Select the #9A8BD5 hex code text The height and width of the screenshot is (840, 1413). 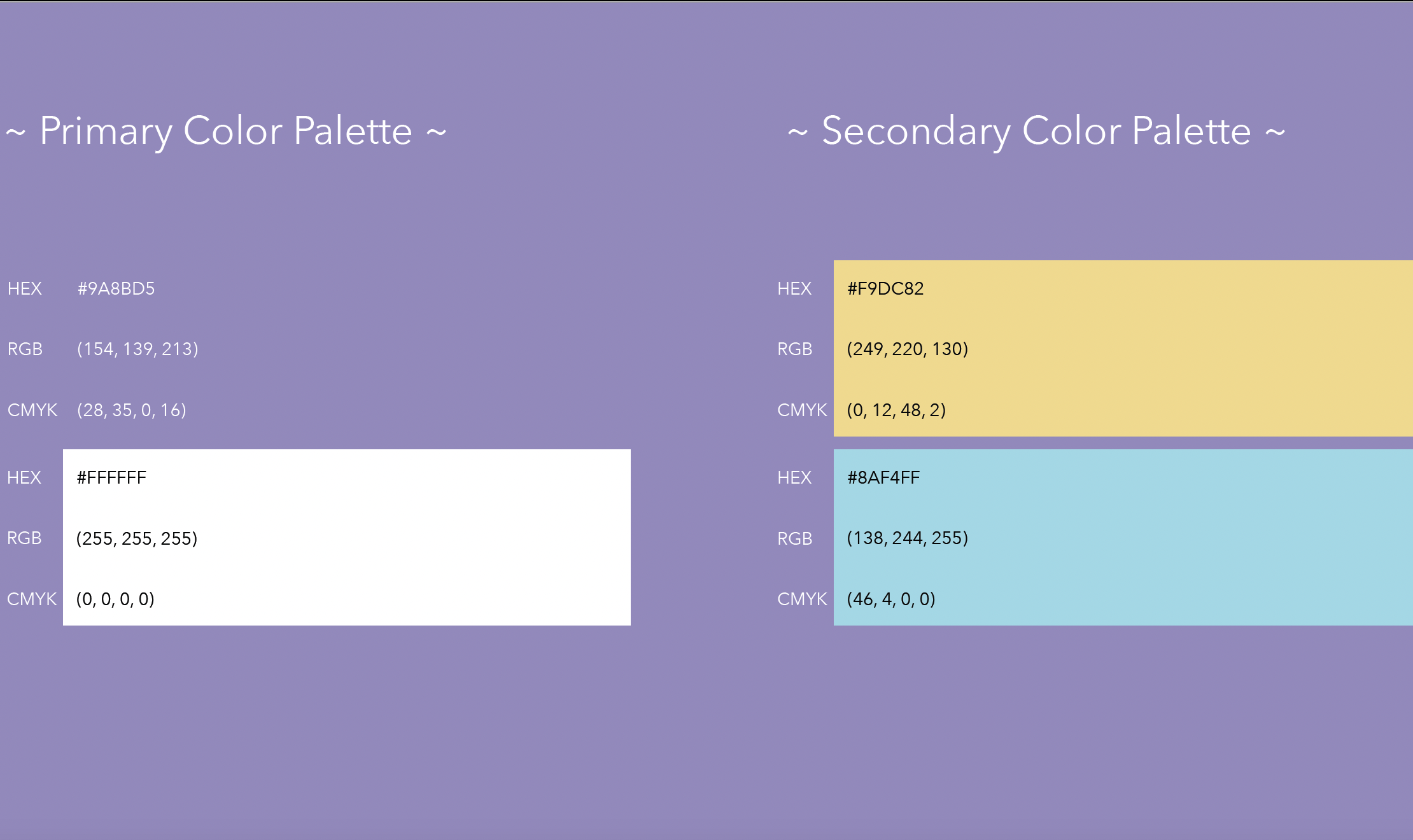click(x=116, y=289)
